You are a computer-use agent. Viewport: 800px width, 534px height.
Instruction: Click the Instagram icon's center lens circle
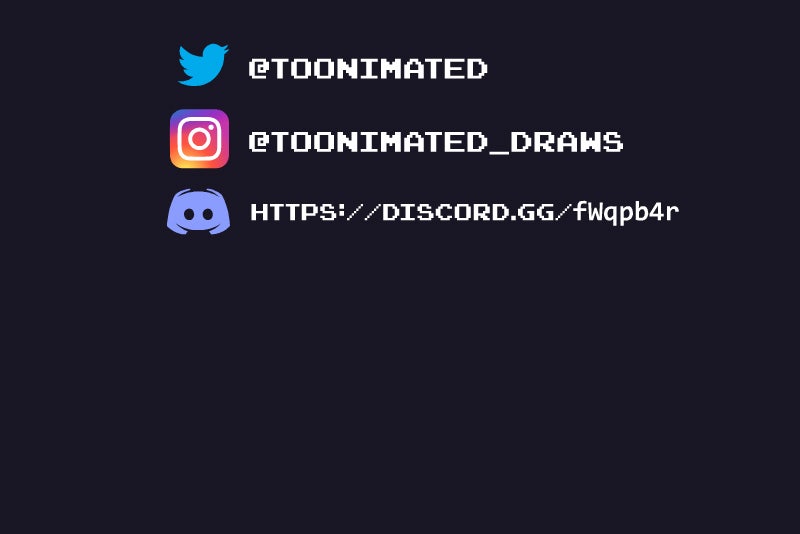[199, 139]
